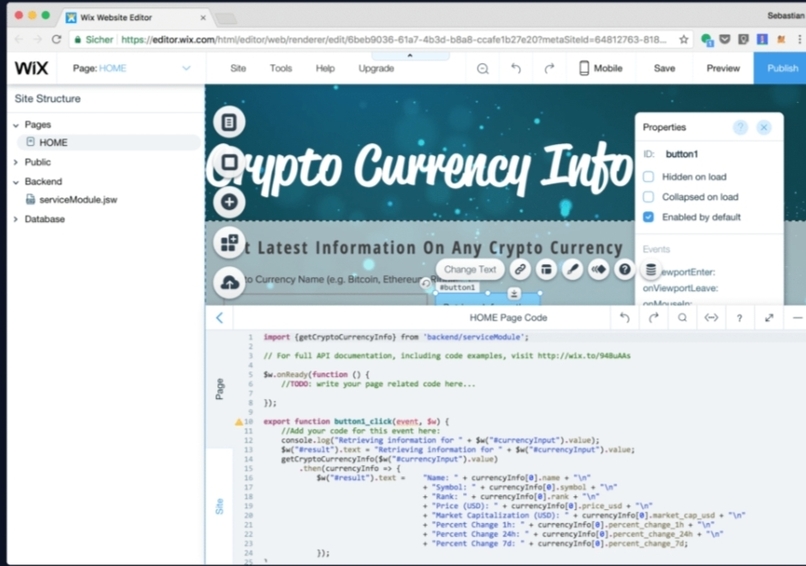This screenshot has height=566, width=806.
Task: Undo last editor action in top bar
Action: pyautogui.click(x=516, y=68)
